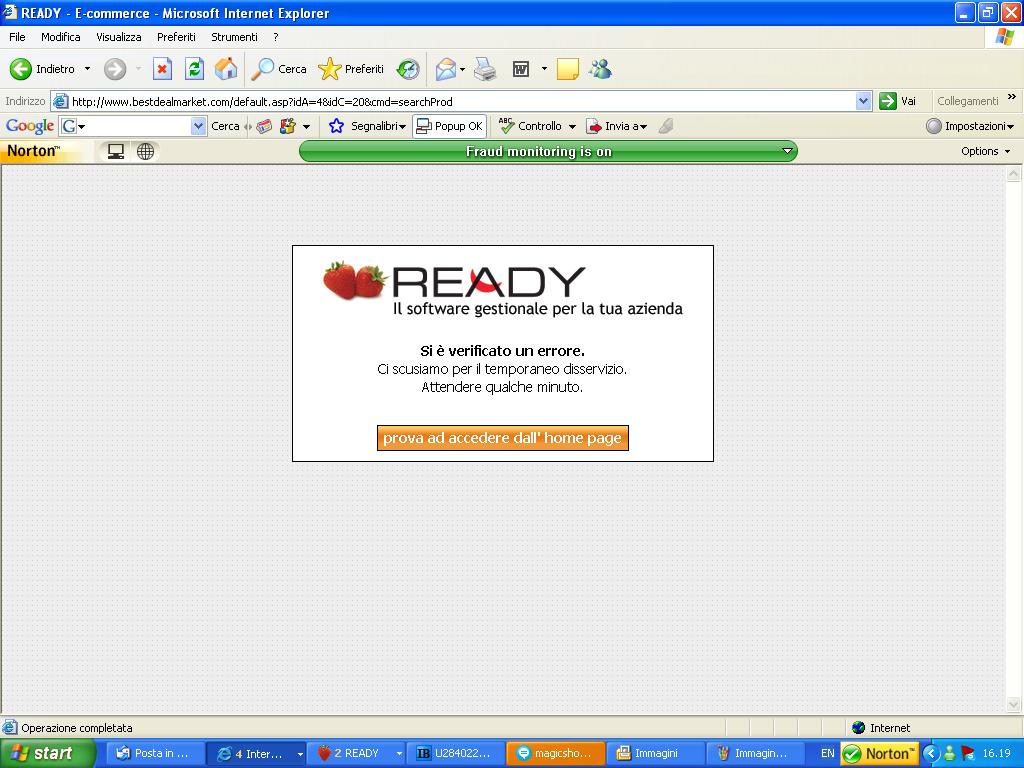1024x768 pixels.
Task: Expand the Word edit dropdown arrow
Action: pyautogui.click(x=544, y=69)
